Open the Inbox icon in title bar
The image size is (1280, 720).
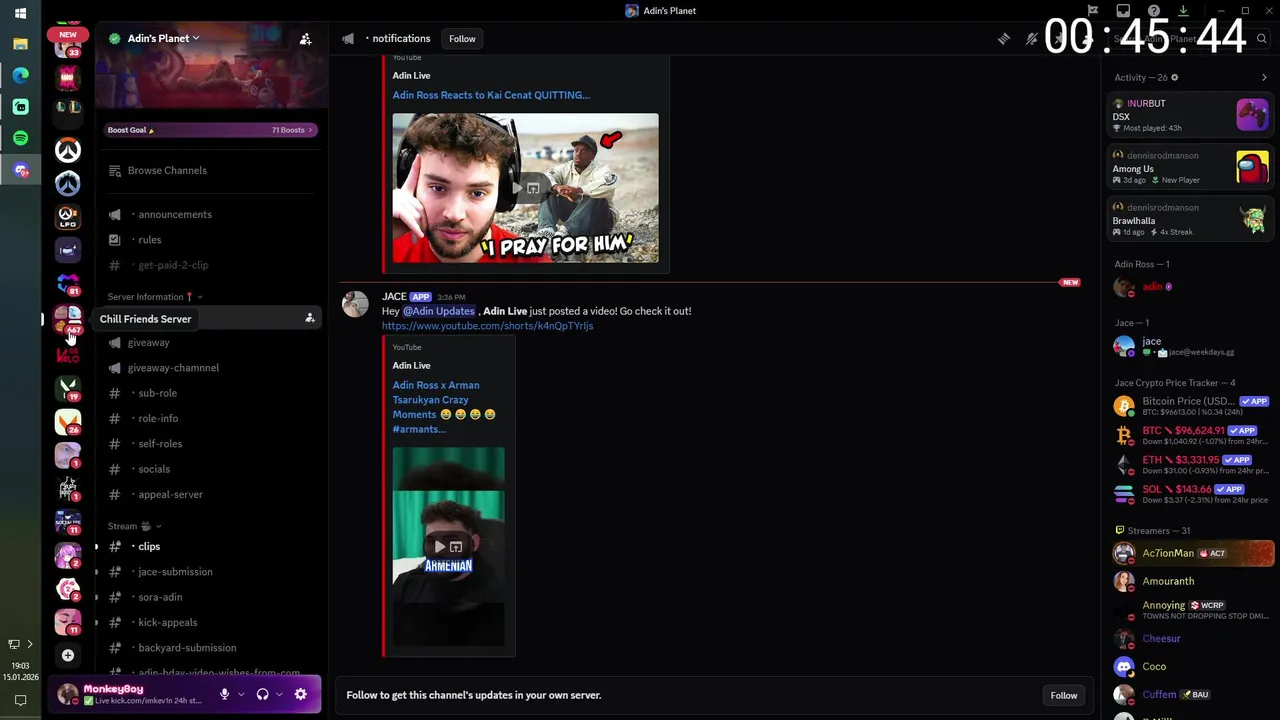pyautogui.click(x=1123, y=11)
